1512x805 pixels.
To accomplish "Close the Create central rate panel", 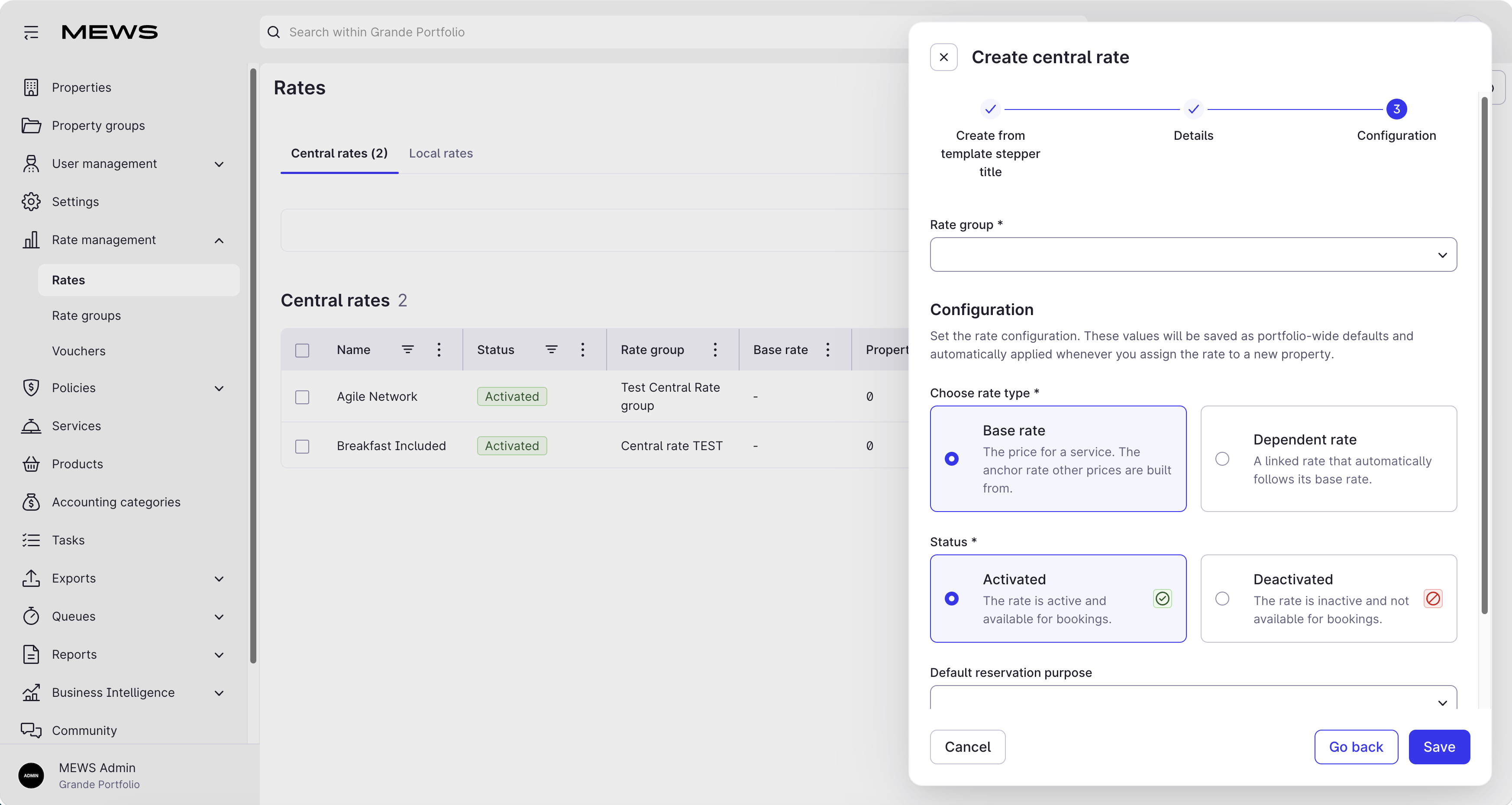I will [944, 58].
